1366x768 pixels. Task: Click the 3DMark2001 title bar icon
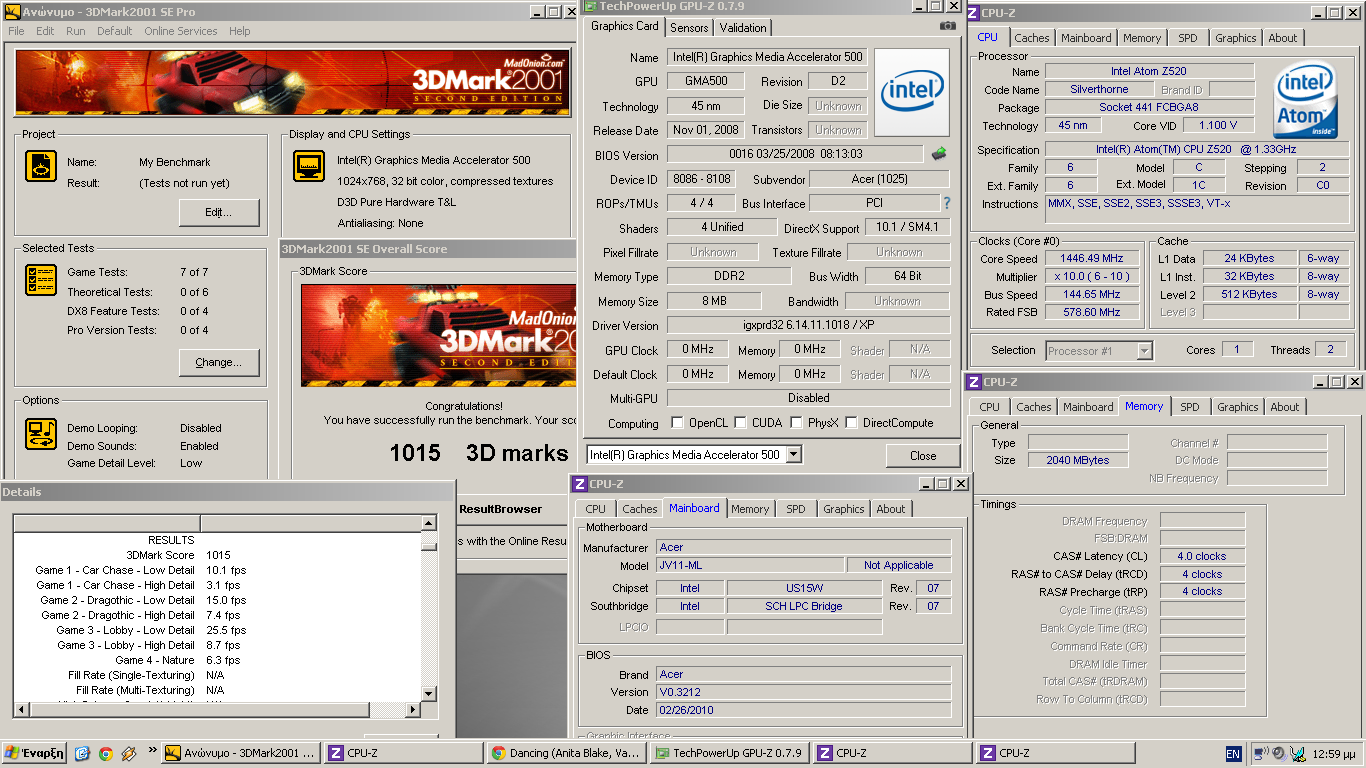click(12, 12)
